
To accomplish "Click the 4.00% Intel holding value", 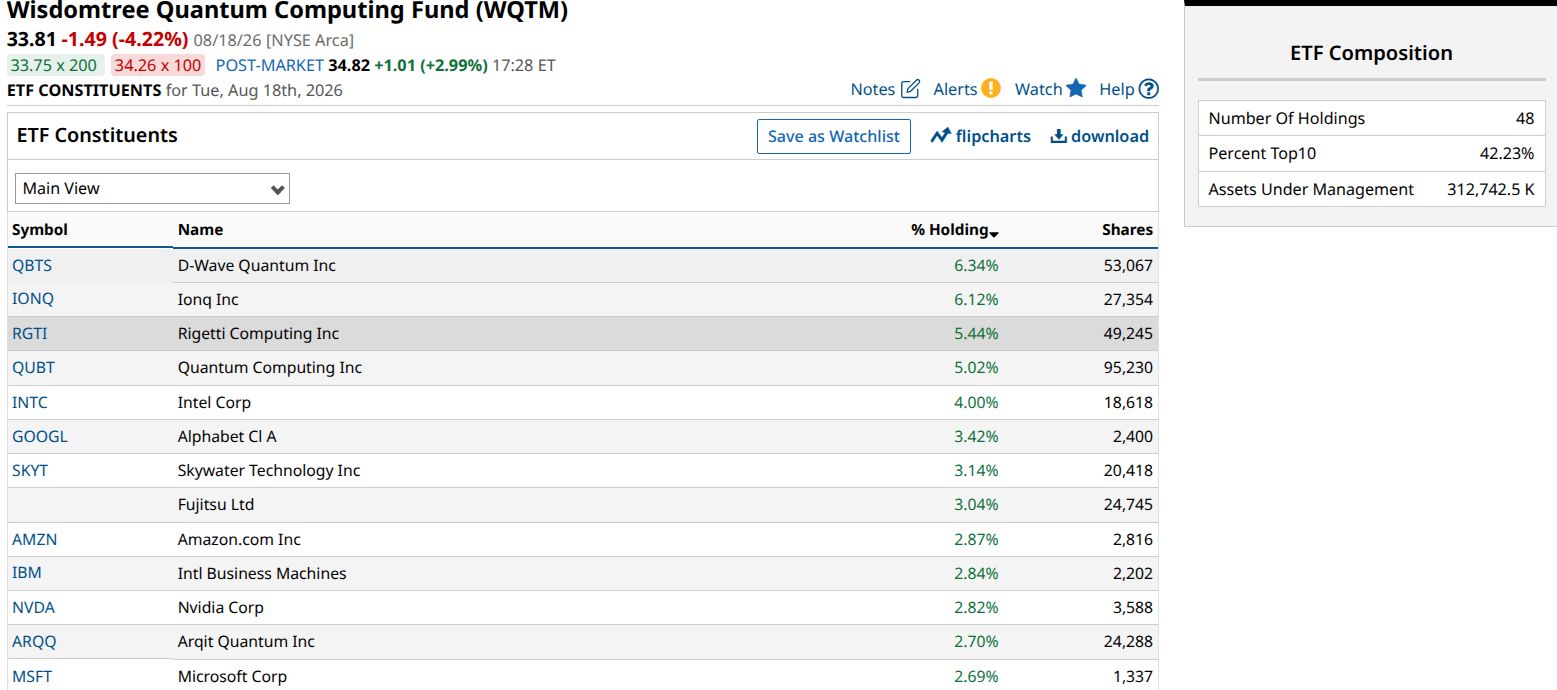I will [x=976, y=402].
